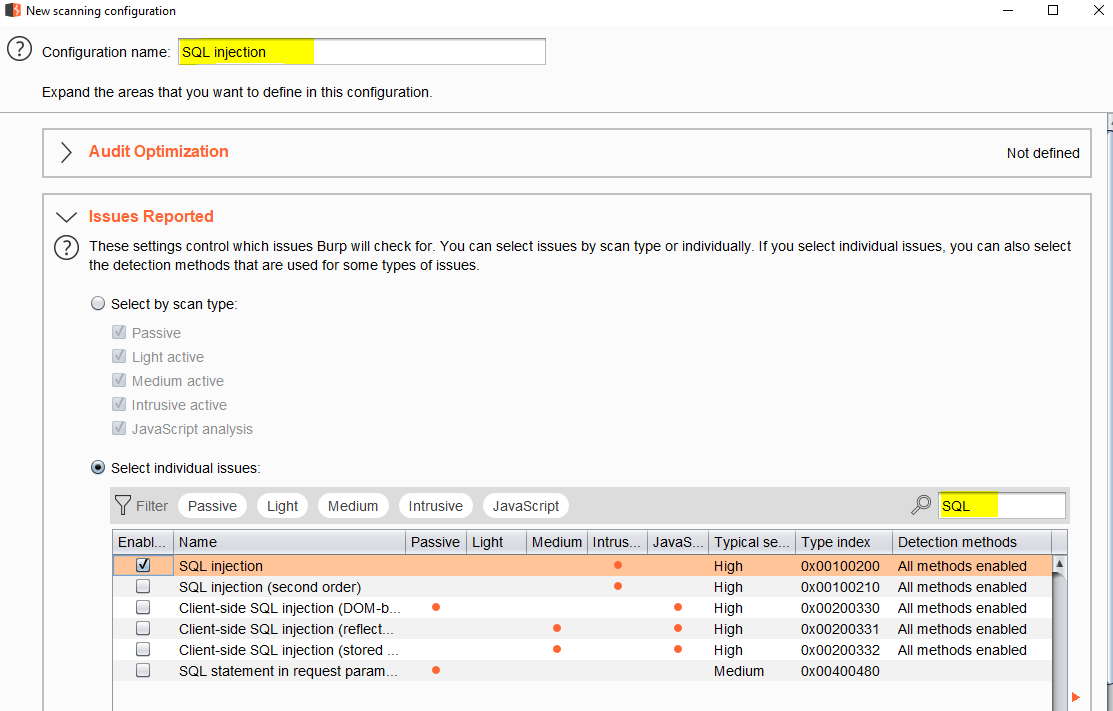Select the SQL statement in request param... row name
The height and width of the screenshot is (711, 1113).
coord(288,671)
